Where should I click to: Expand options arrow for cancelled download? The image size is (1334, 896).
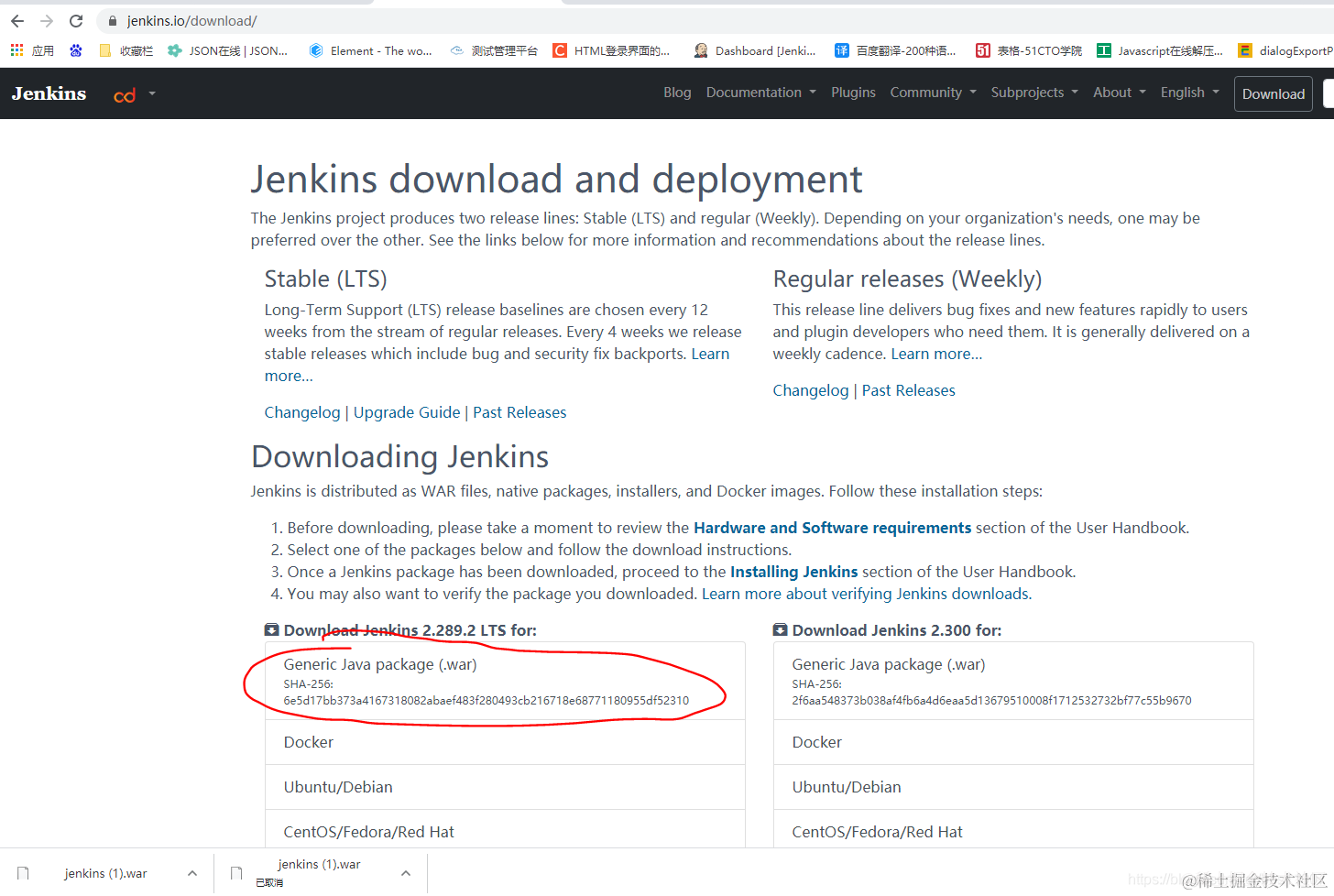406,873
